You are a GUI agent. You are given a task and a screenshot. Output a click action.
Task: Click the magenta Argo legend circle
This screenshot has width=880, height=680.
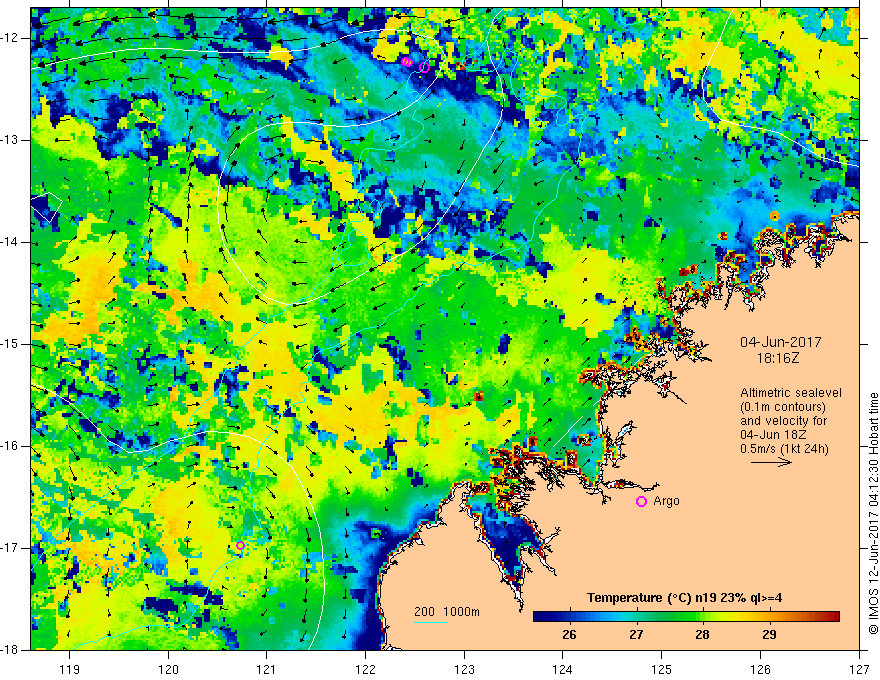click(641, 502)
